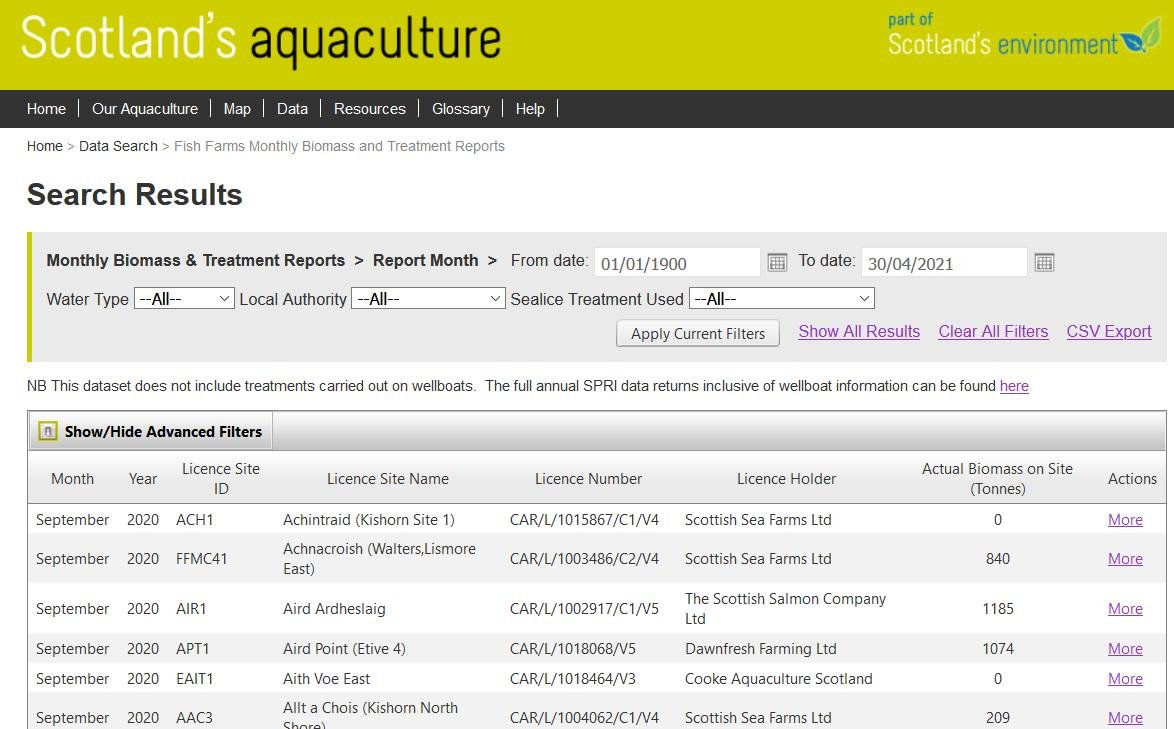Click the Scotland's aquaculture site logo

click(x=261, y=41)
